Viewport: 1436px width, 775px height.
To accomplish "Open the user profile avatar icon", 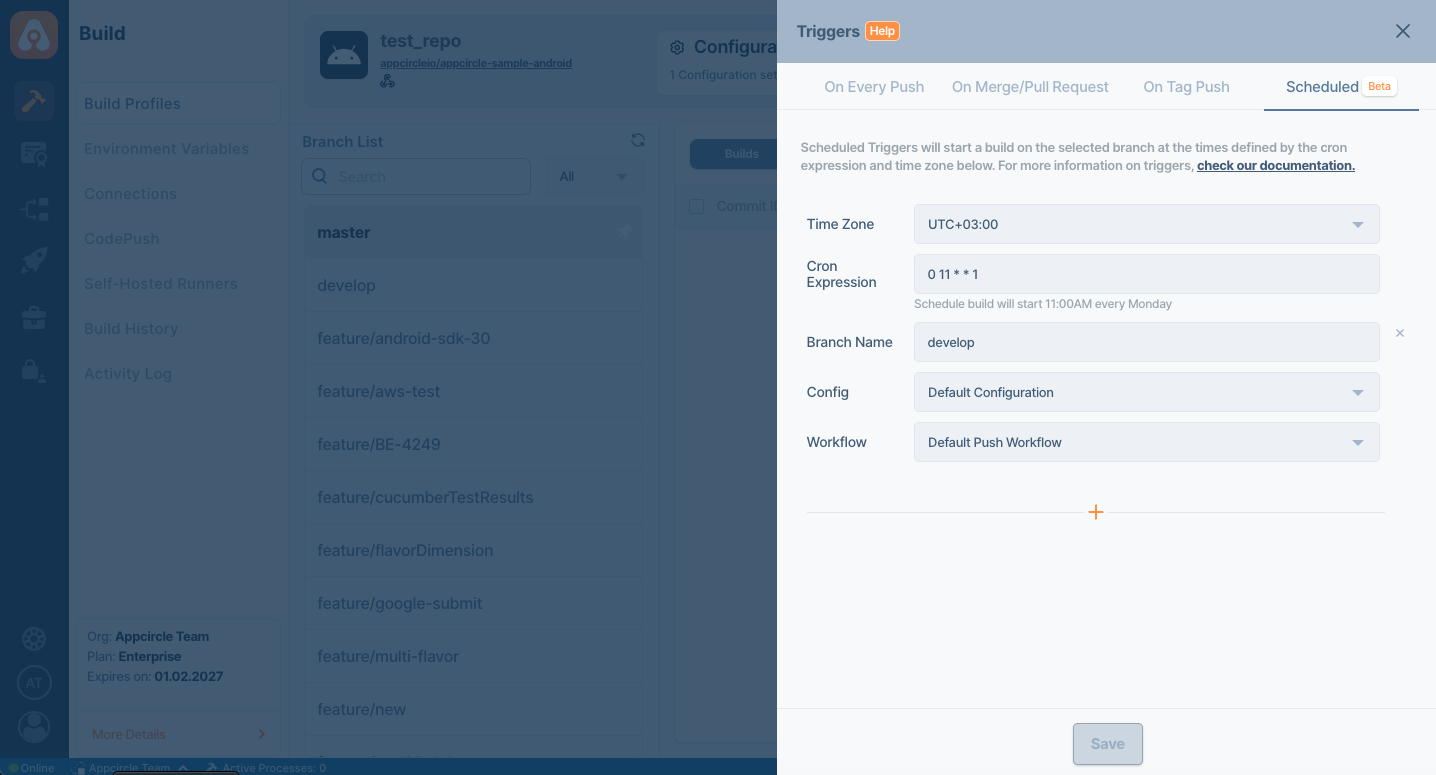I will point(34,727).
